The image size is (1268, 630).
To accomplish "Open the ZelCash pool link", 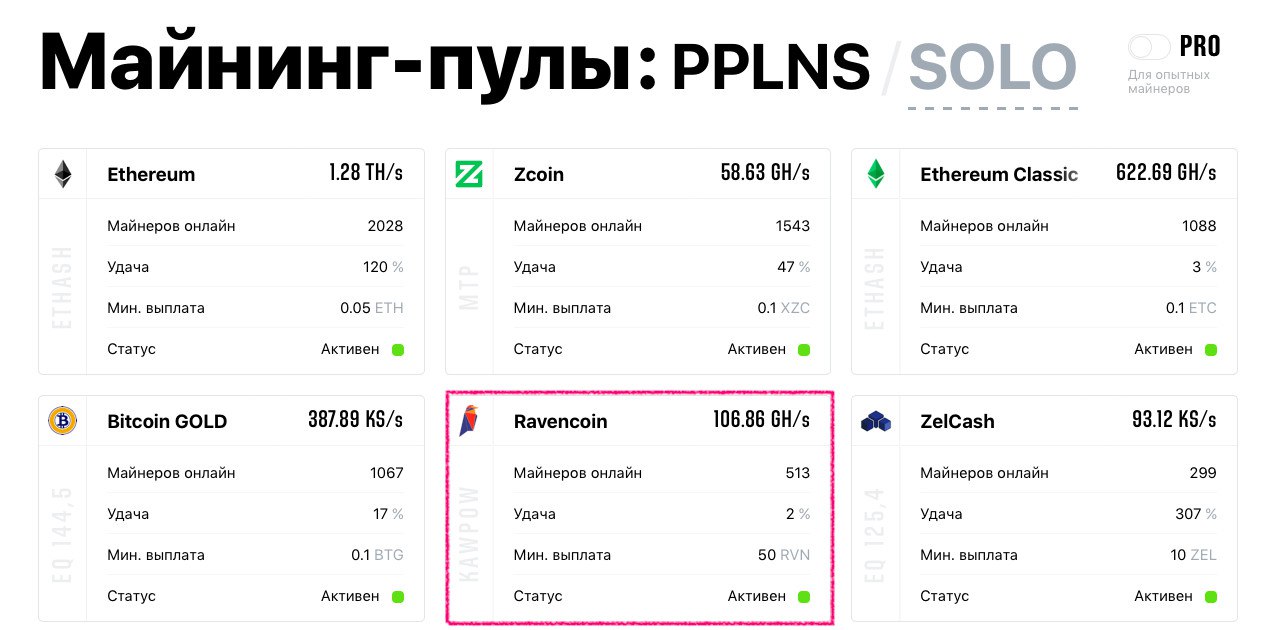I will pos(957,421).
